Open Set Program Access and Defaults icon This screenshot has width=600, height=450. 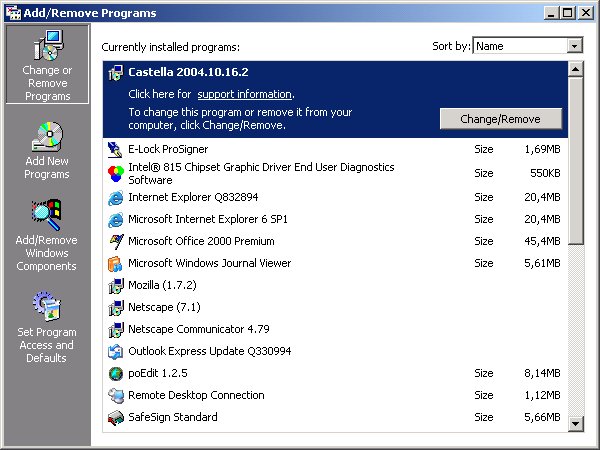tap(47, 306)
